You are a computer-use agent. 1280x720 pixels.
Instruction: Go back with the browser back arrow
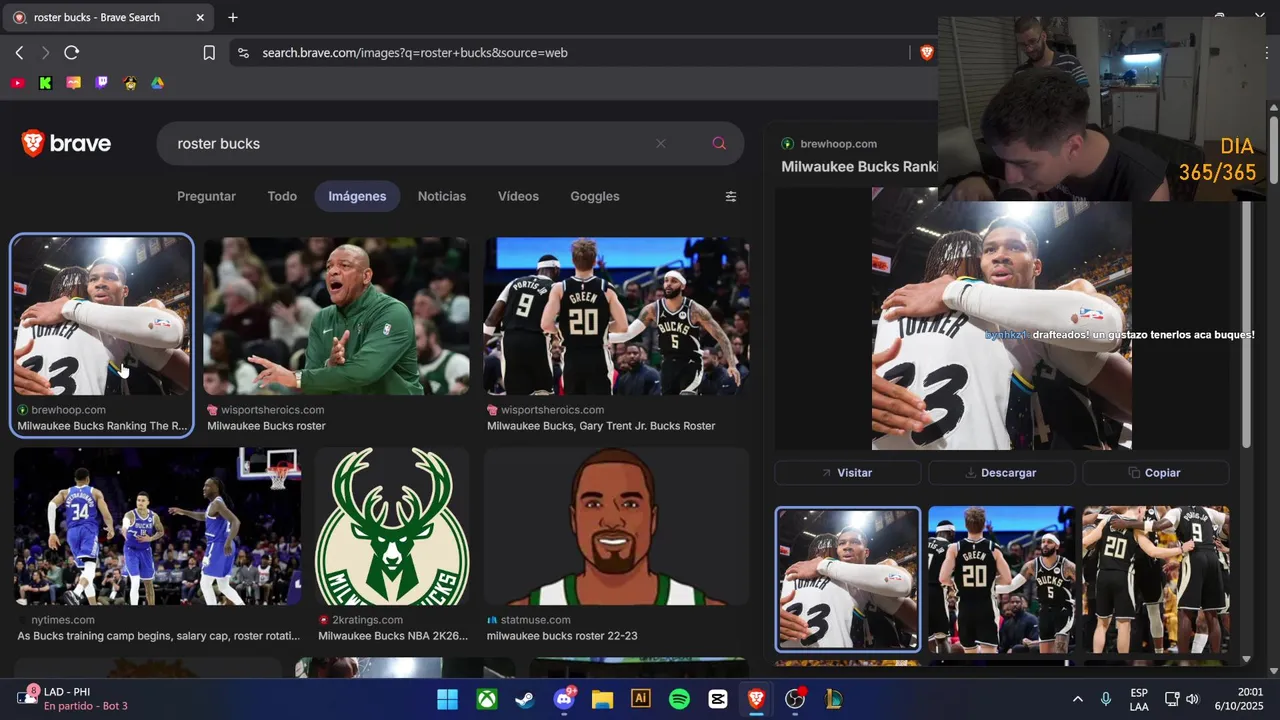pos(19,53)
